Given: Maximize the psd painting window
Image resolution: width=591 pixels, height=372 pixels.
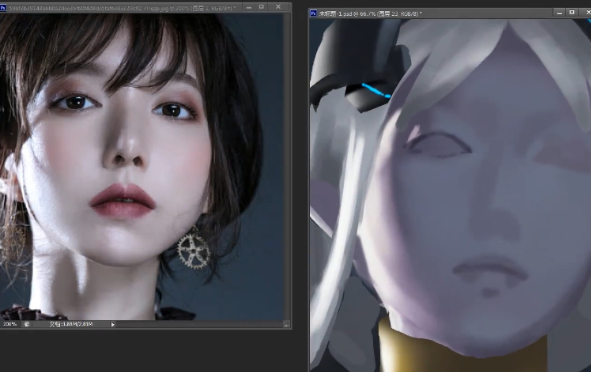Looking at the screenshot, I should (x=572, y=13).
